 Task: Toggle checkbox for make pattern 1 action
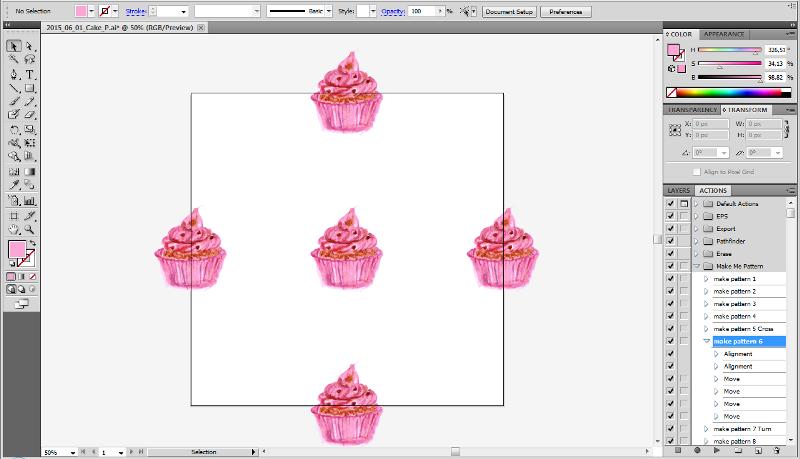click(x=670, y=278)
